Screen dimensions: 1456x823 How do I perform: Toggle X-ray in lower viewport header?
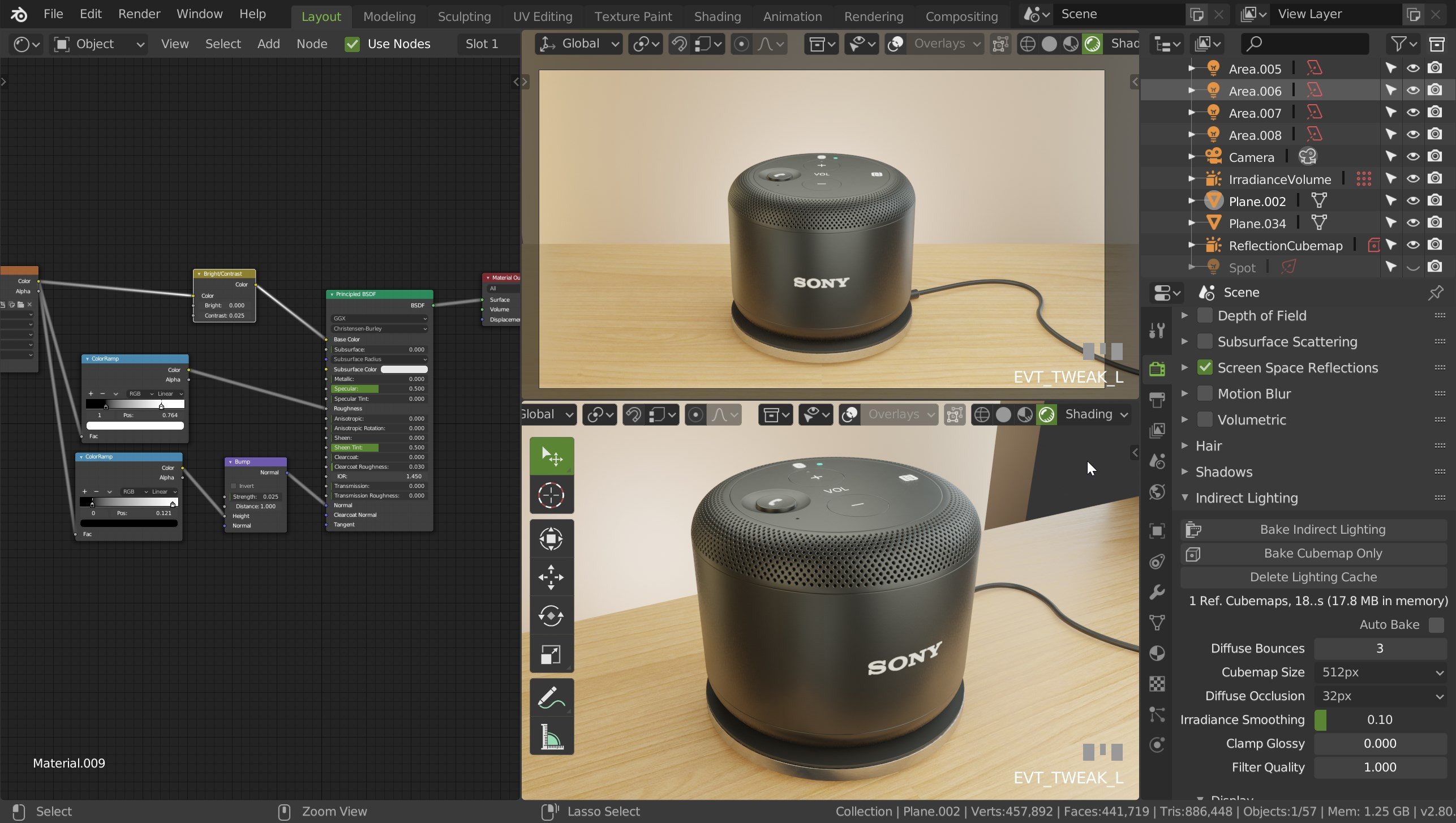pyautogui.click(x=955, y=414)
